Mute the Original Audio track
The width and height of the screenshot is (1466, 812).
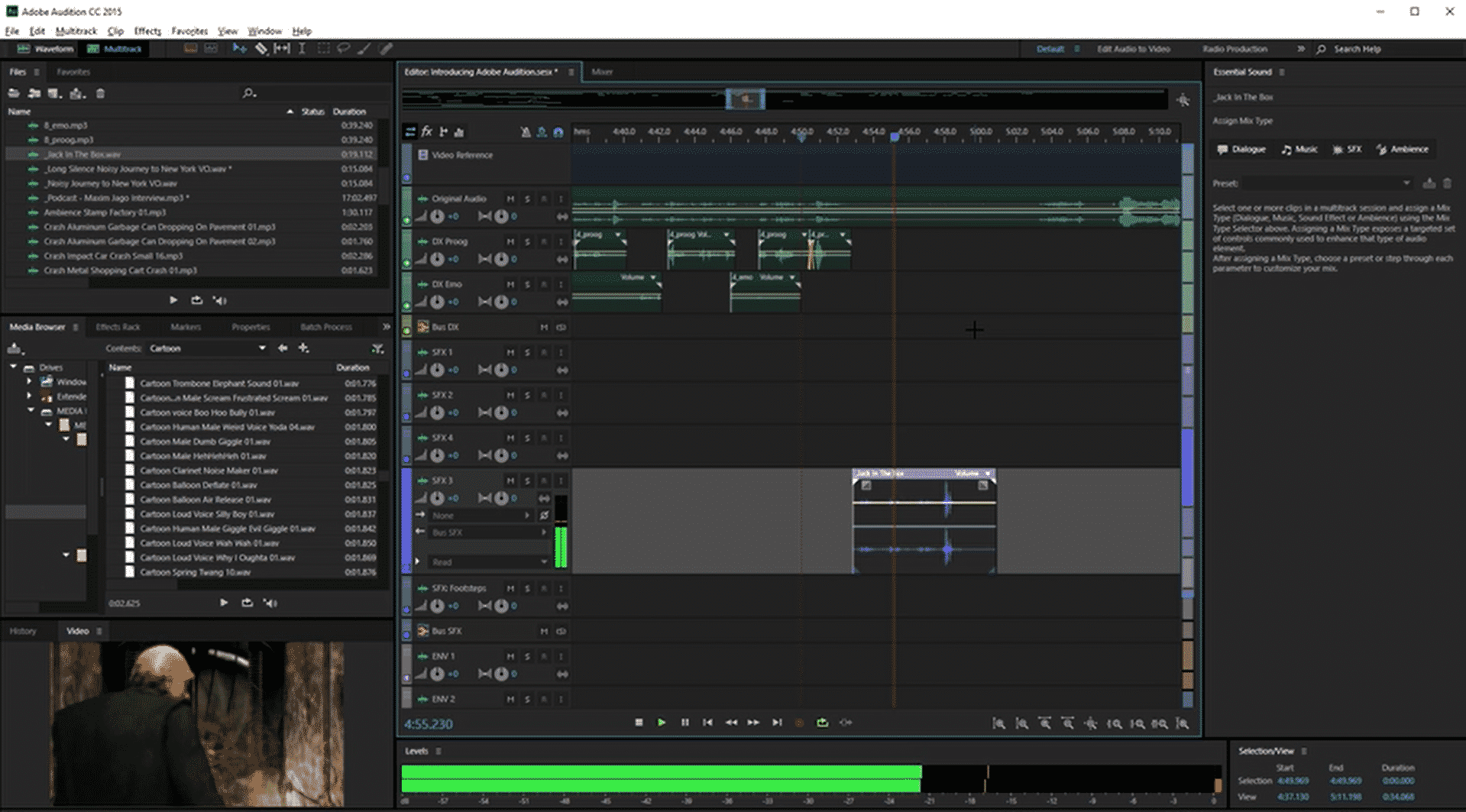(x=510, y=199)
